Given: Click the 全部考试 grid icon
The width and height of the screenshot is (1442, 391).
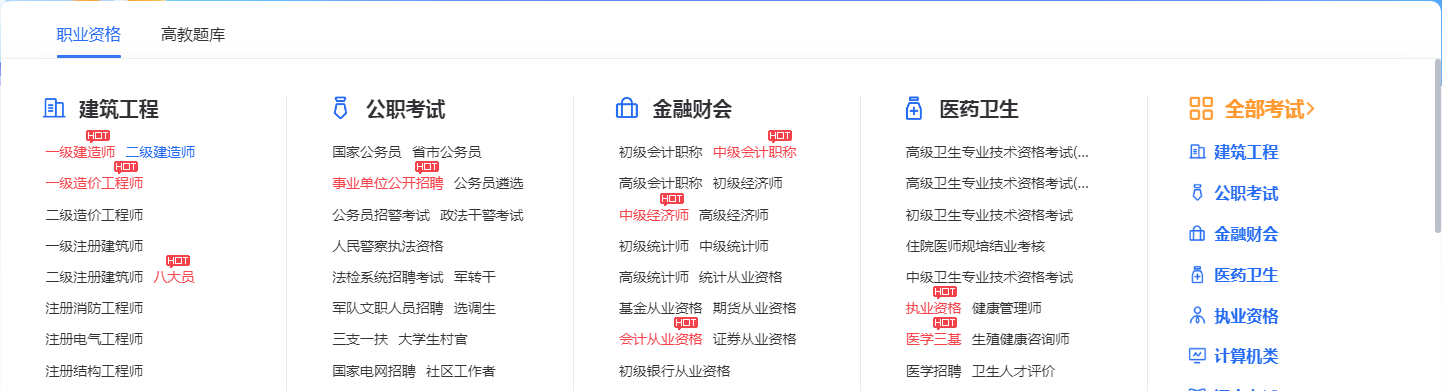Looking at the screenshot, I should (x=1201, y=109).
